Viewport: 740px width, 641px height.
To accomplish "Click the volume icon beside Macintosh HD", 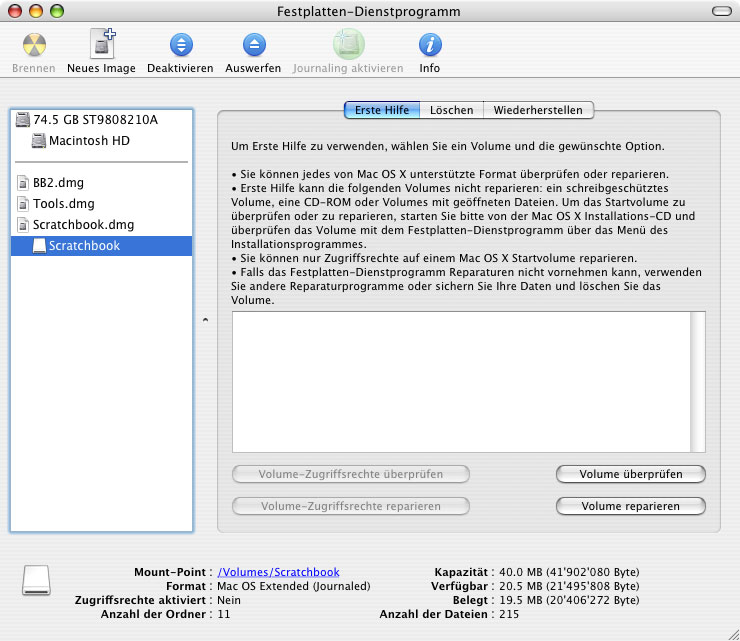I will coord(39,141).
